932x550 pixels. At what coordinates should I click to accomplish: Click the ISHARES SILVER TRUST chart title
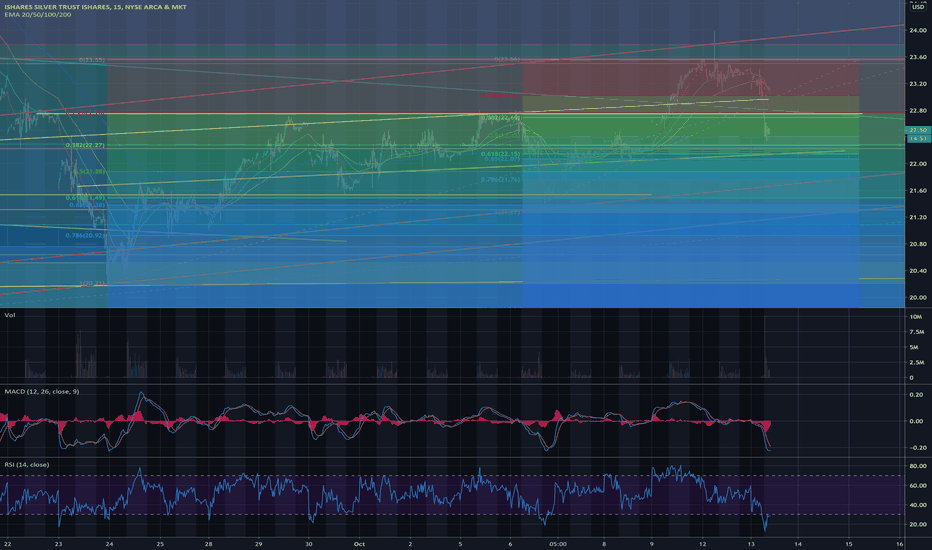coord(95,7)
